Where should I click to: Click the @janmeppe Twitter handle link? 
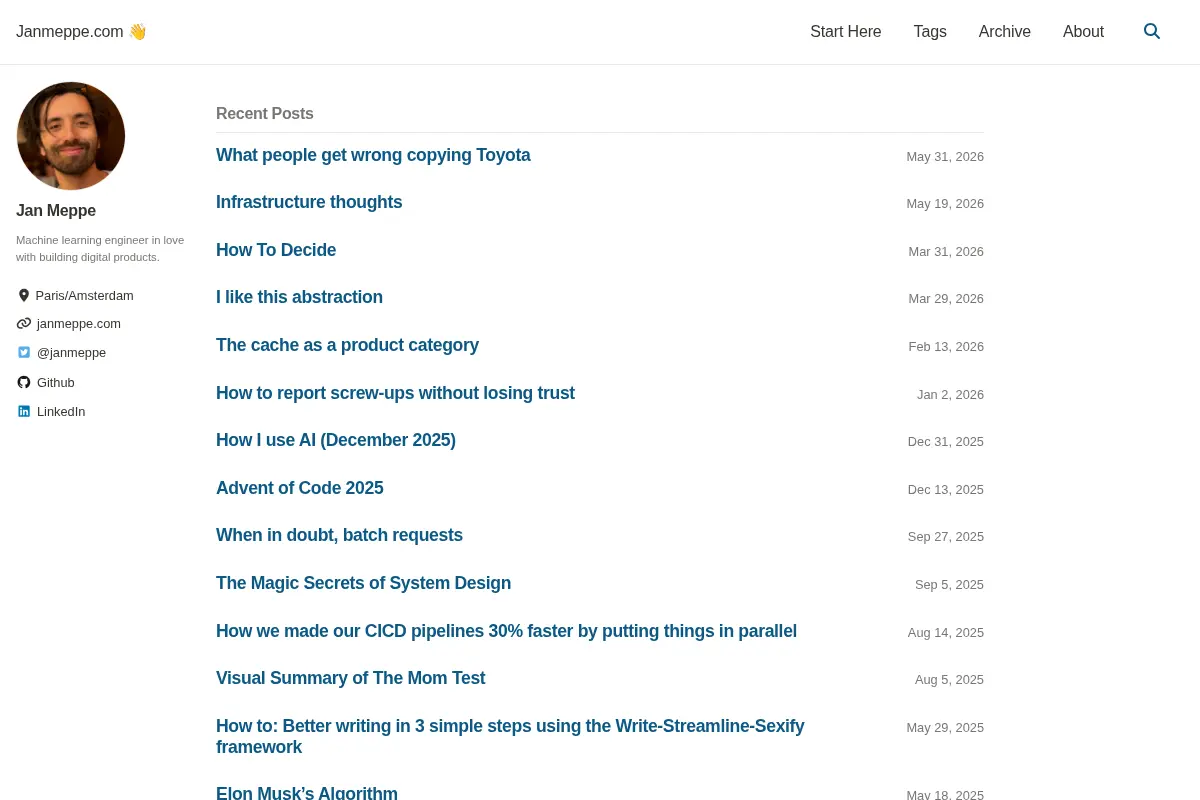(71, 352)
